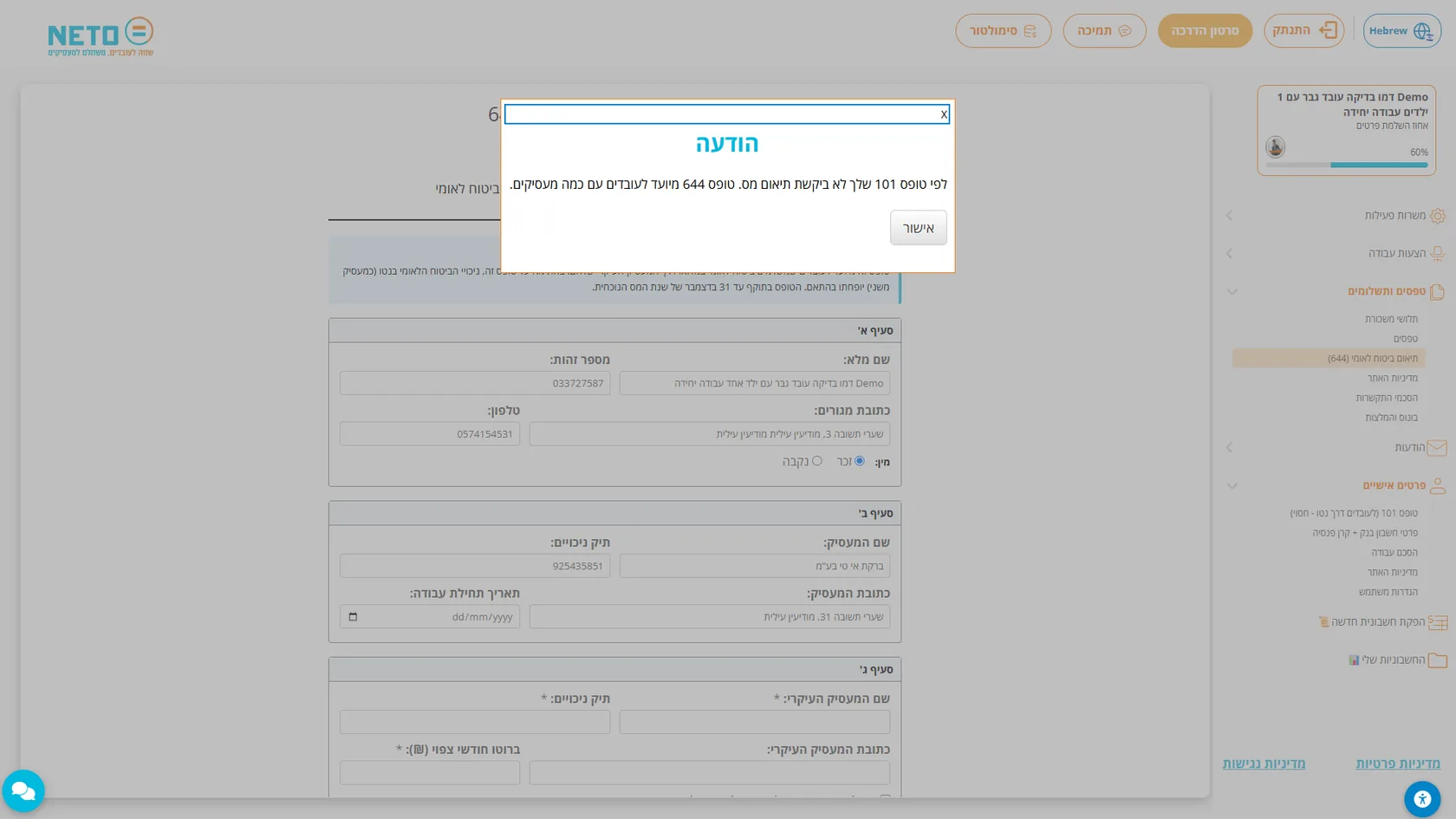Log out with the התנתק button
This screenshot has width=1456, height=819.
(x=1303, y=31)
